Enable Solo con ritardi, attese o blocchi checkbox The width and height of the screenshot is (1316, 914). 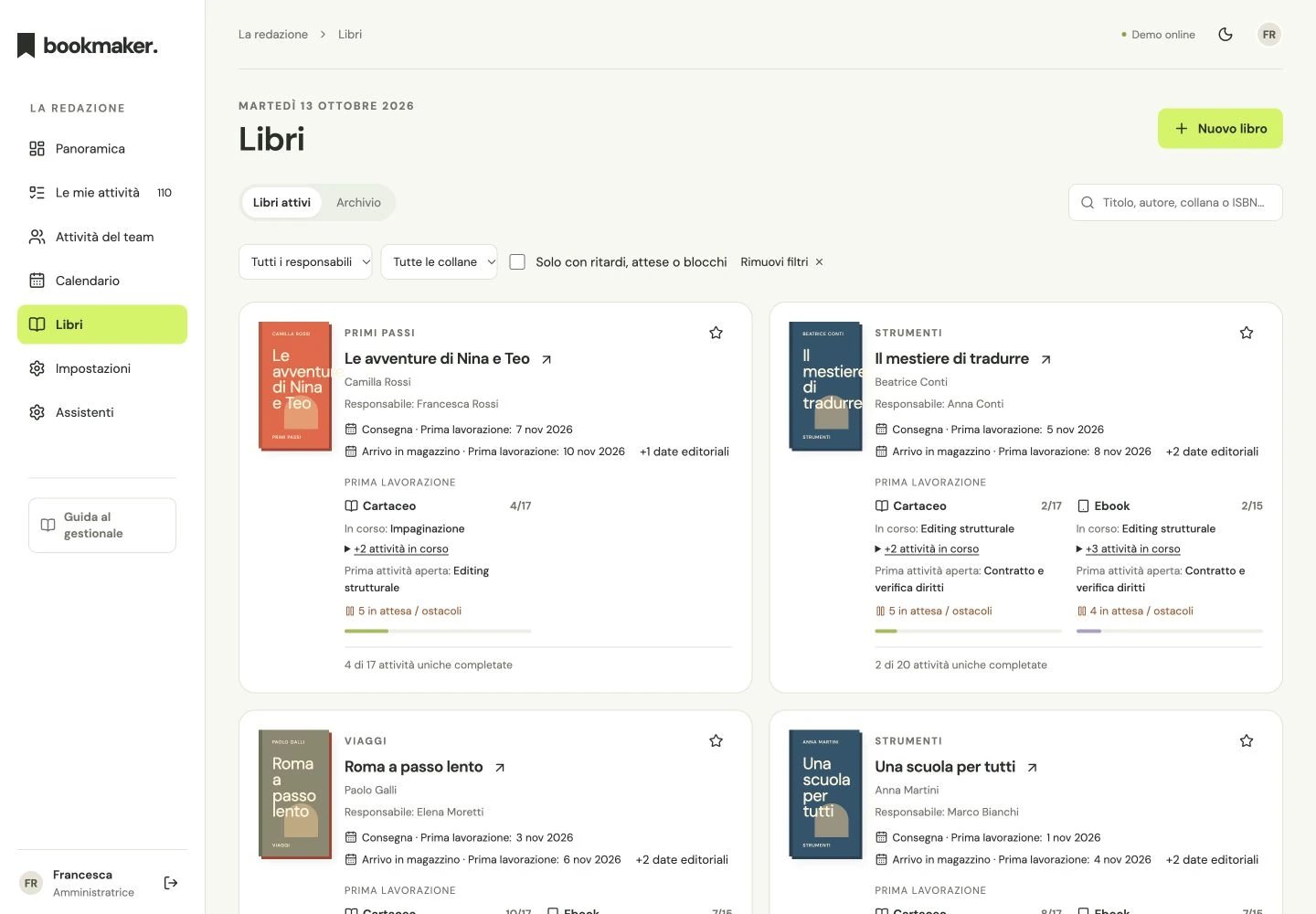coord(517,262)
